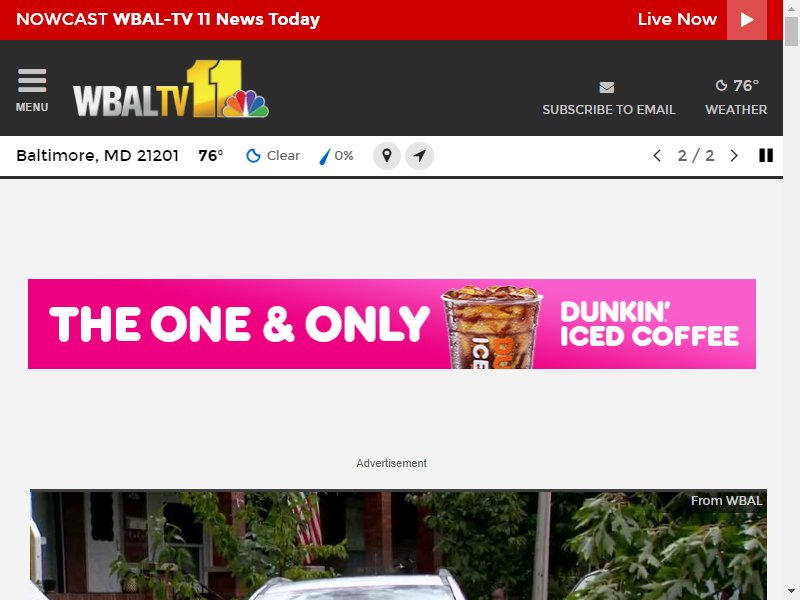The height and width of the screenshot is (600, 800).
Task: Click the 0% precipitation raindrop icon
Action: [324, 156]
